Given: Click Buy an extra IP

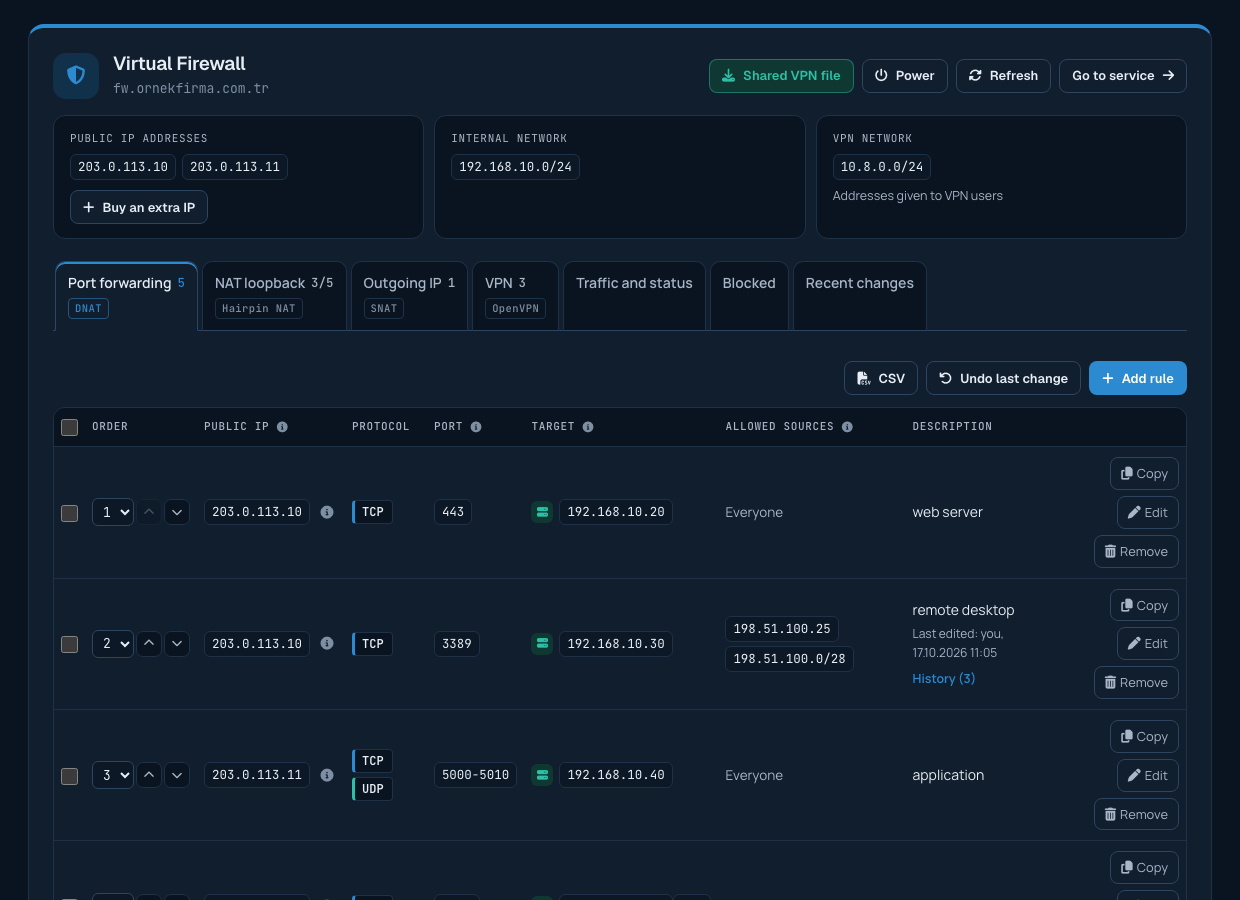Looking at the screenshot, I should [x=139, y=207].
